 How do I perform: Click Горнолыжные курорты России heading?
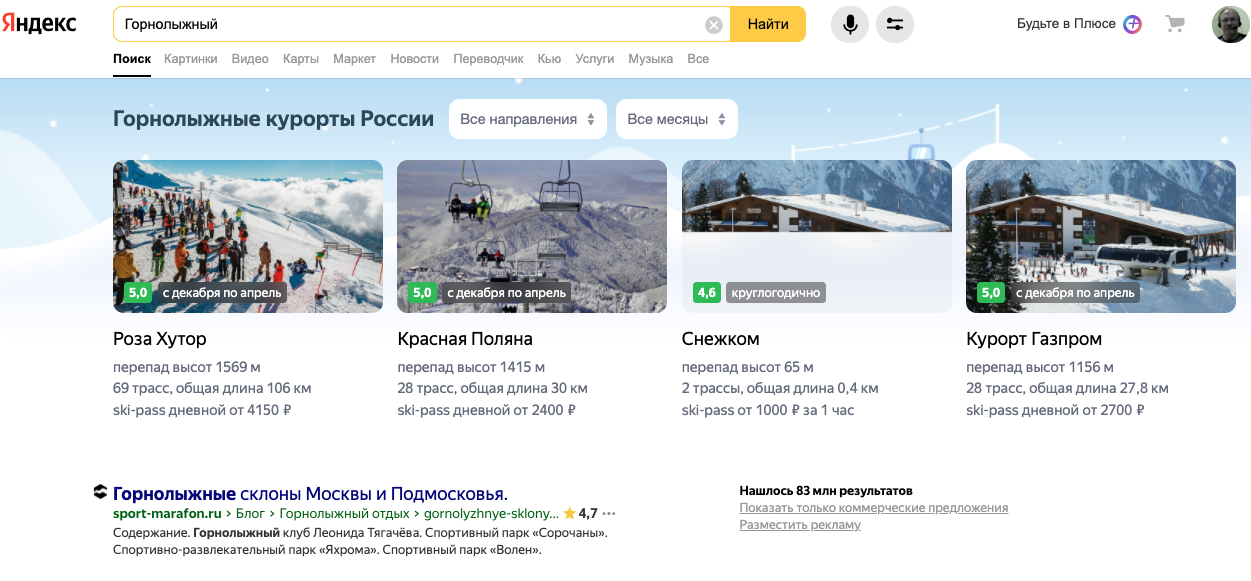[273, 119]
